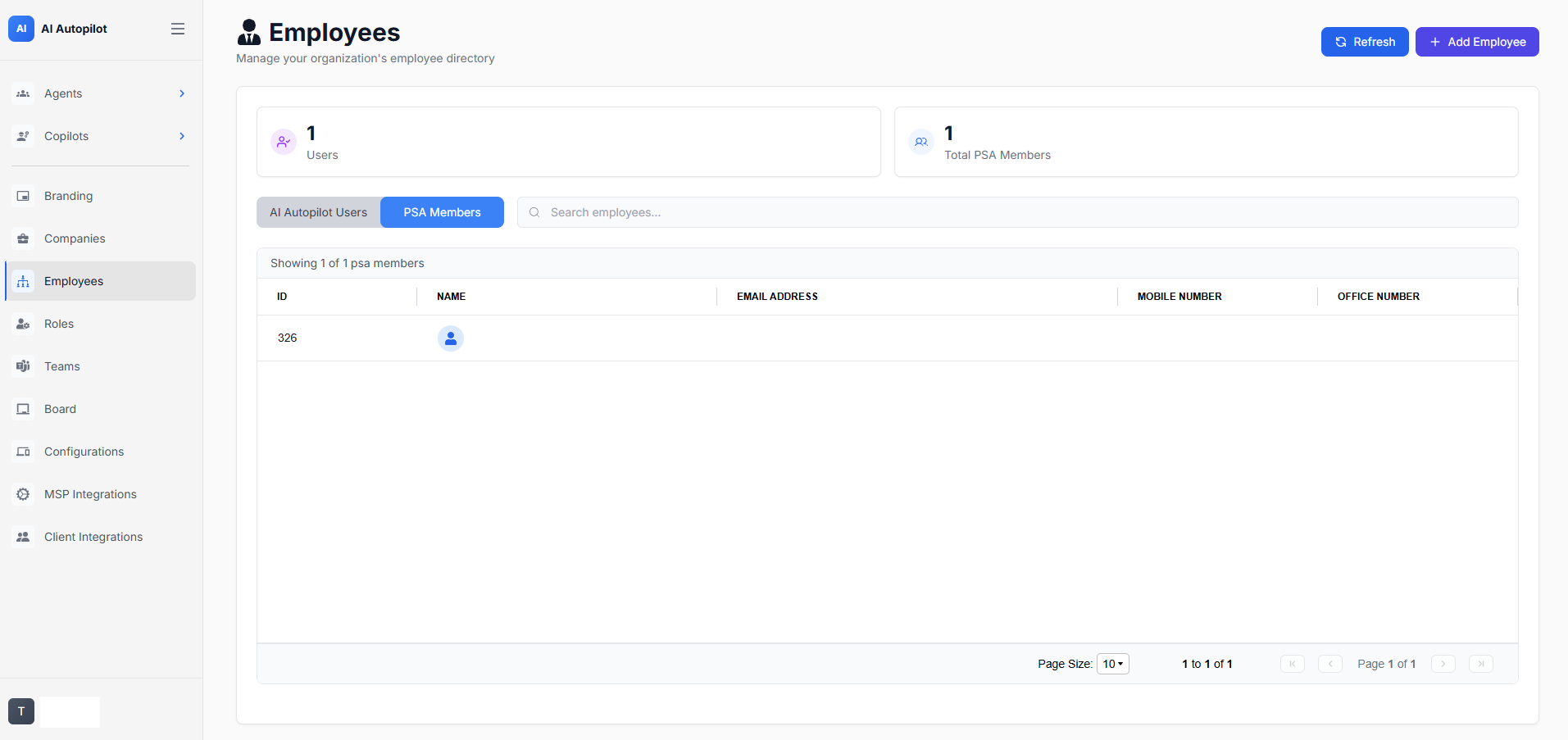The height and width of the screenshot is (740, 1568).
Task: Open the Page Size dropdown
Action: point(1113,664)
